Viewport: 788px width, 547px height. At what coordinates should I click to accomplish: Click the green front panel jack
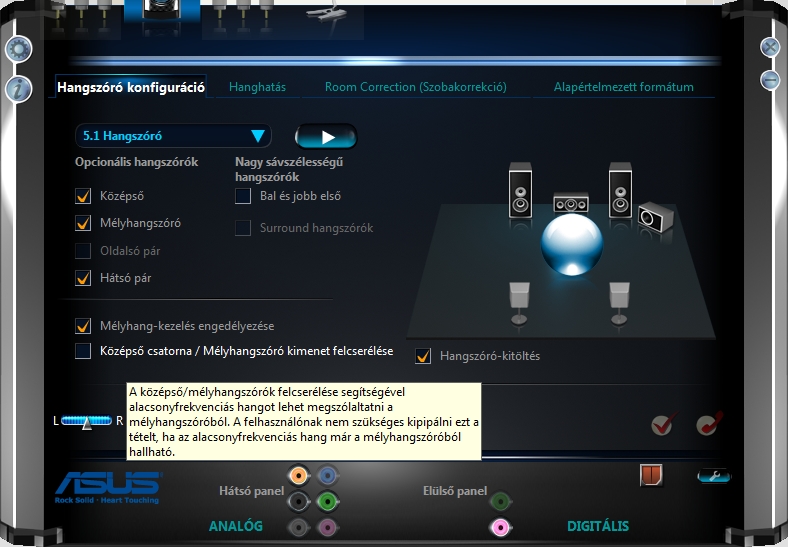[500, 501]
